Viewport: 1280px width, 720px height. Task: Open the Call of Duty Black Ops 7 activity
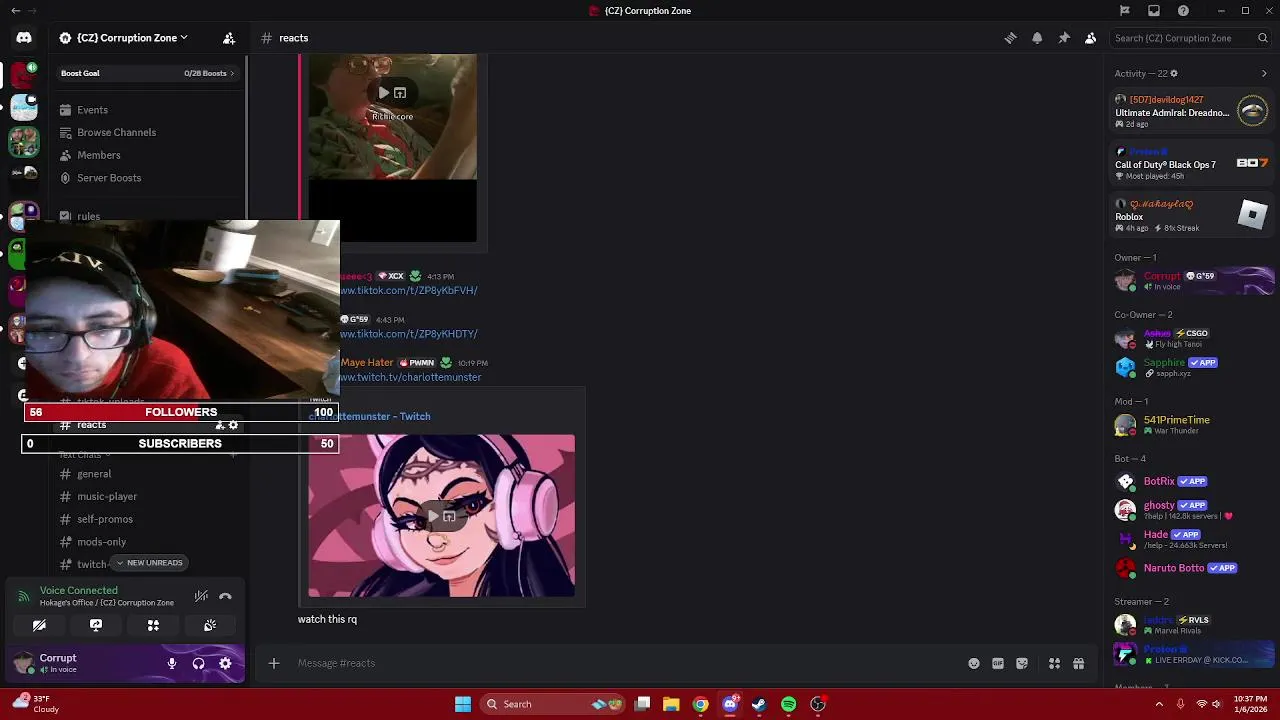coord(1193,163)
